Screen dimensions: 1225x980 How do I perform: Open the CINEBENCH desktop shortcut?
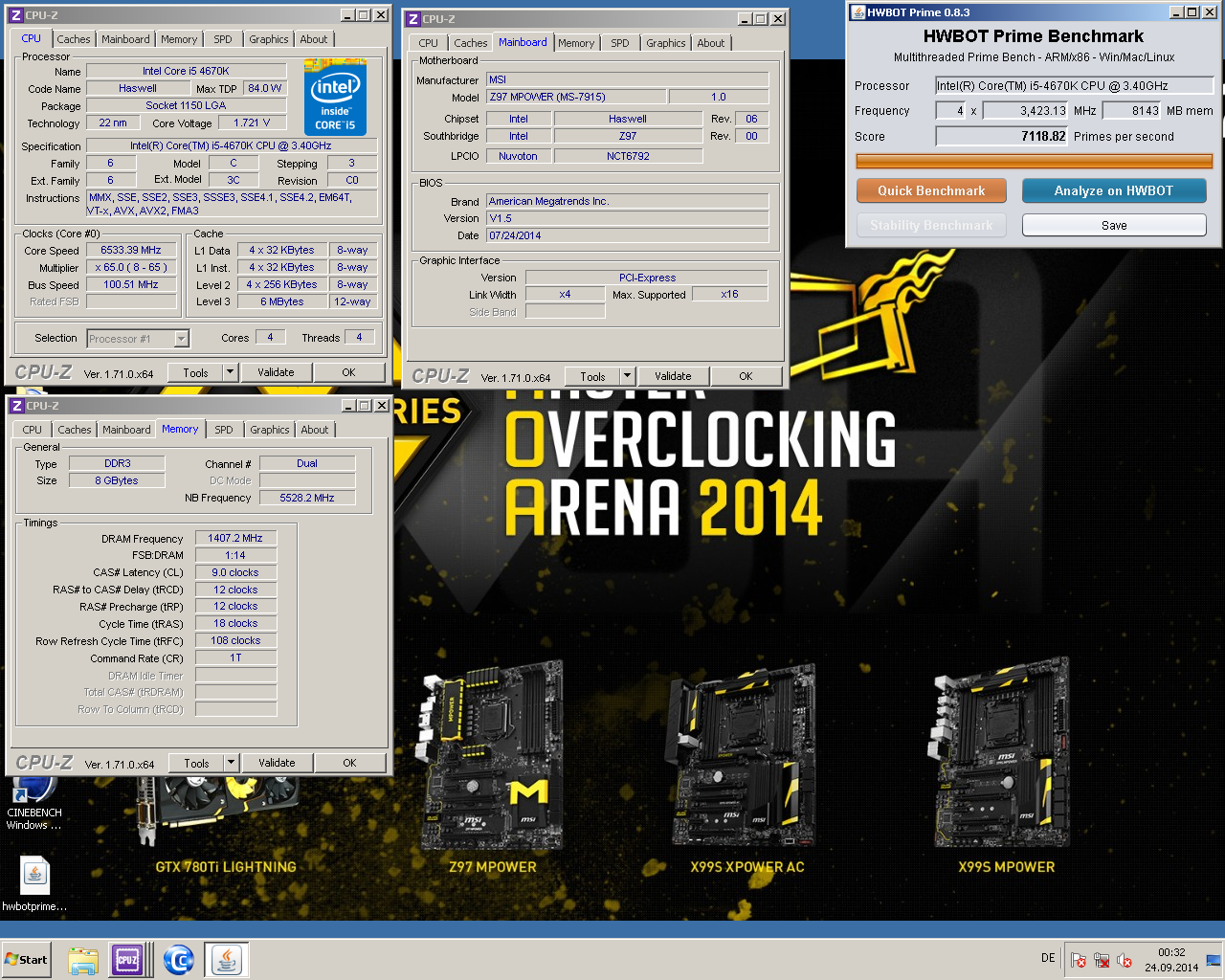tap(33, 802)
